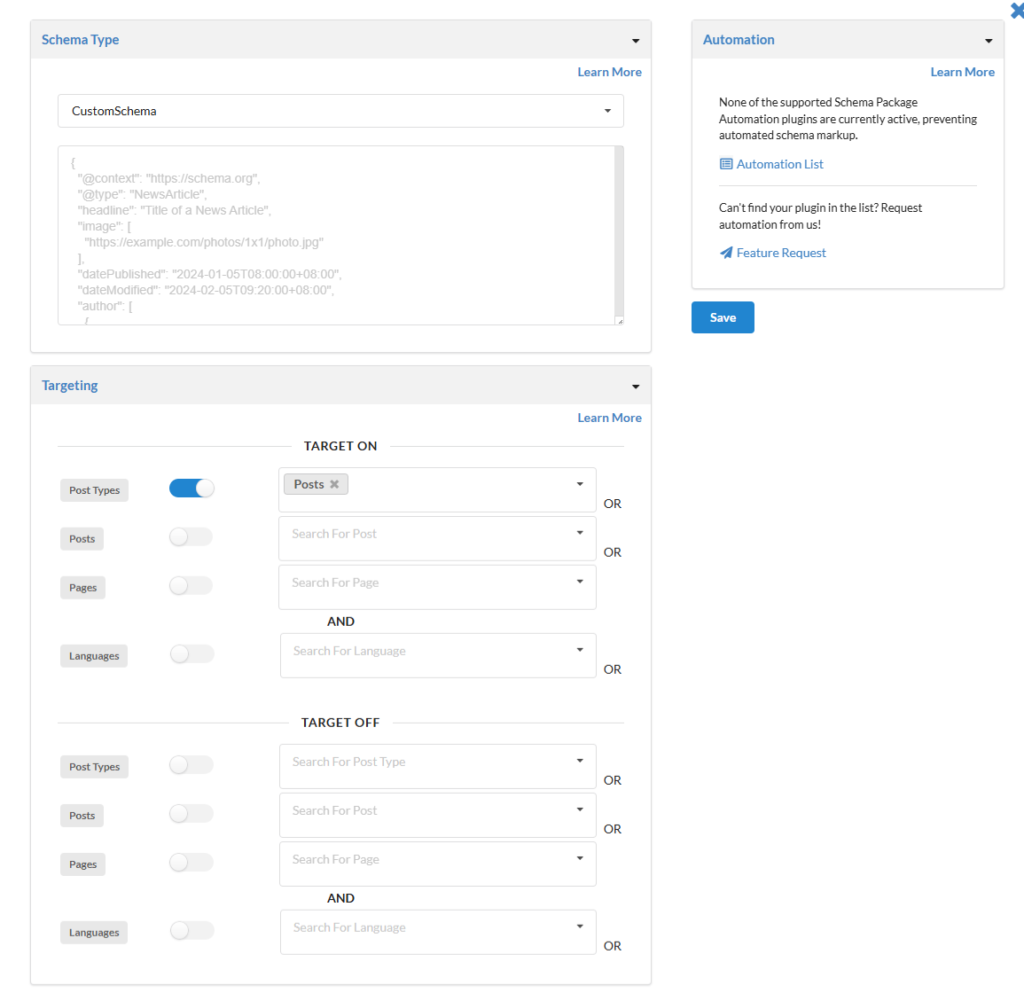The height and width of the screenshot is (993, 1024).
Task: Click the Save button
Action: tap(722, 317)
